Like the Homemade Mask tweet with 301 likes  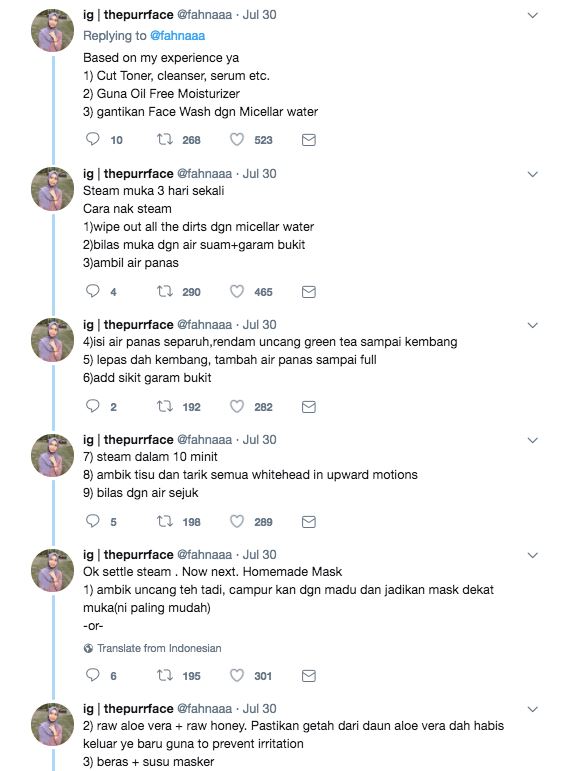coord(237,676)
